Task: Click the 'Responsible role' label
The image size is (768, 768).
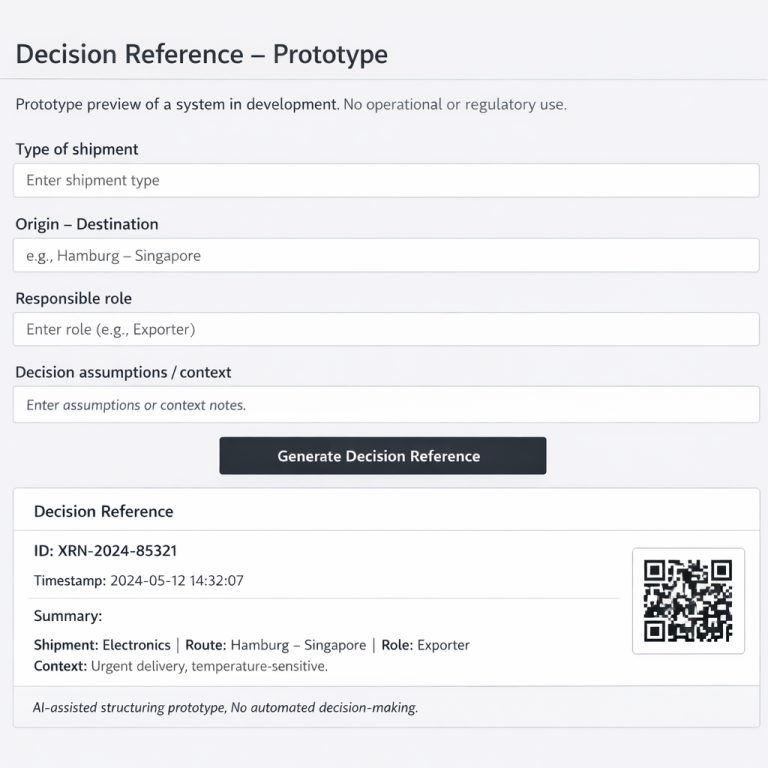Action: coord(73,298)
